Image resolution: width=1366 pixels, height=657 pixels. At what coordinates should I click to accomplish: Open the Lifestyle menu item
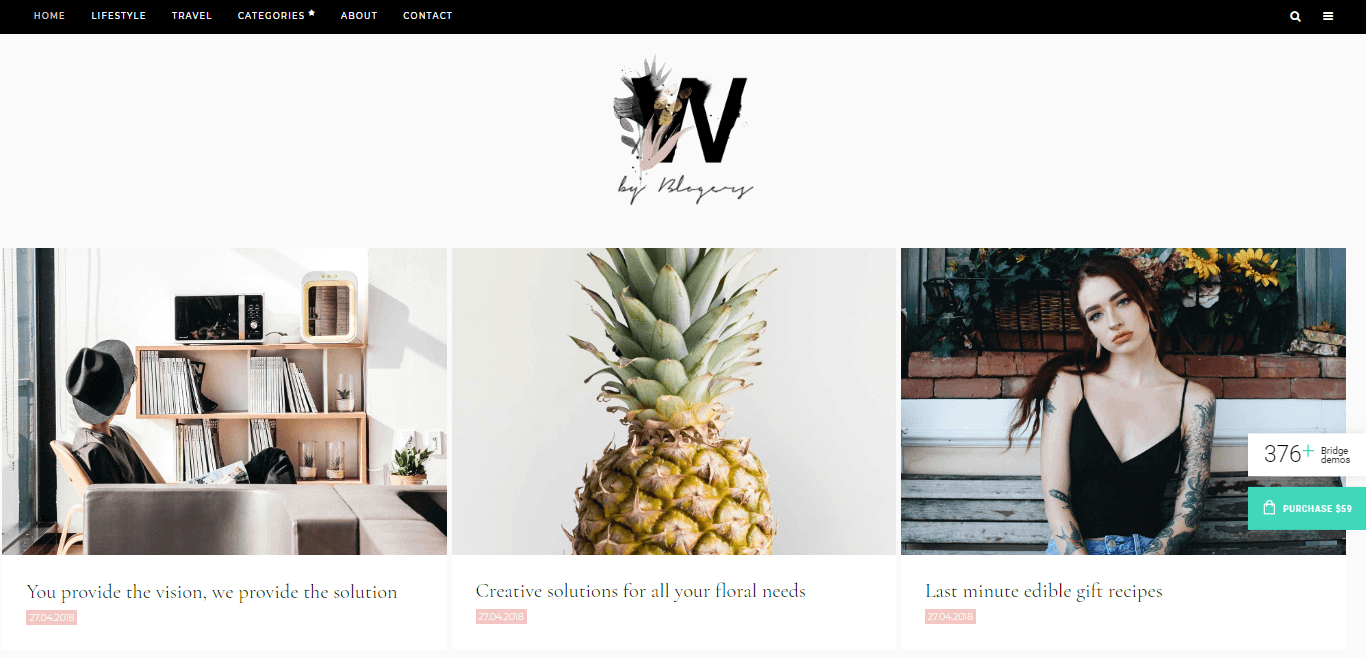point(118,16)
